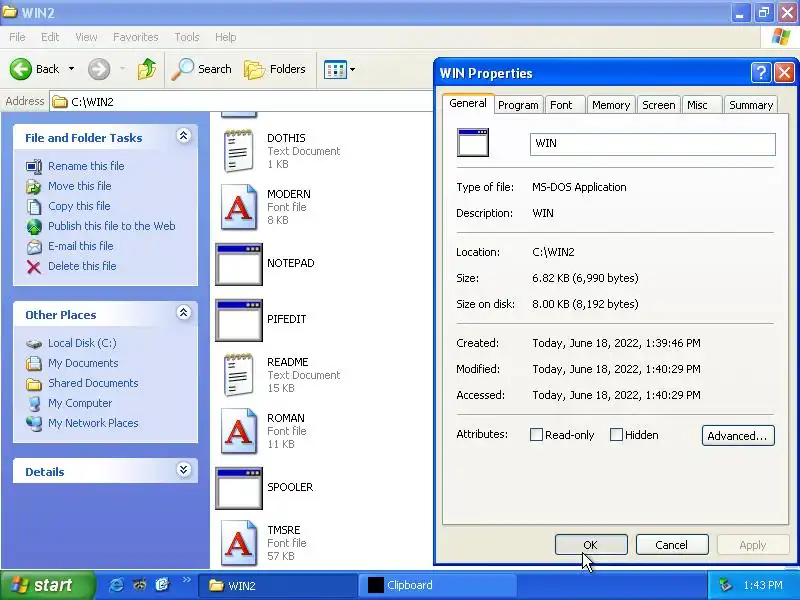Click the WIN file icon in Properties dialog
This screenshot has height=600, width=800.
[472, 142]
